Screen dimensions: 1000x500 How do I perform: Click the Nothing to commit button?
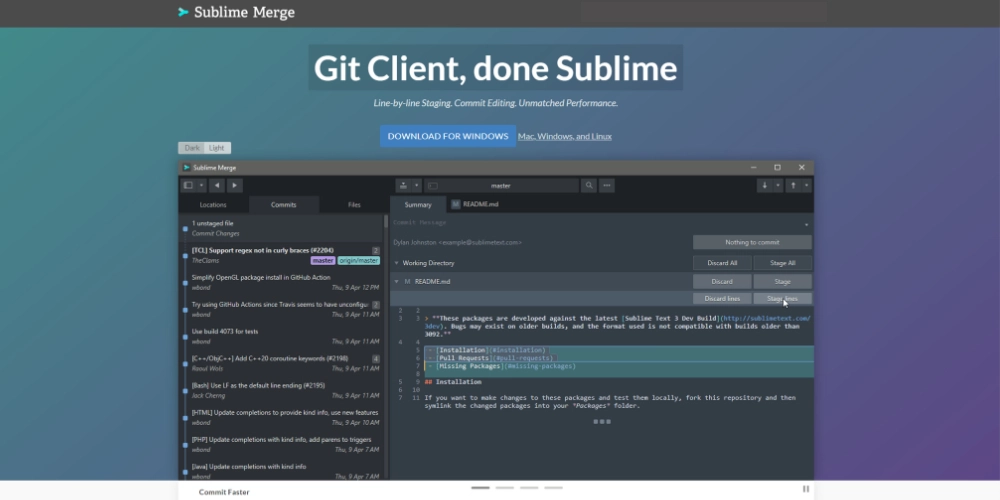752,242
